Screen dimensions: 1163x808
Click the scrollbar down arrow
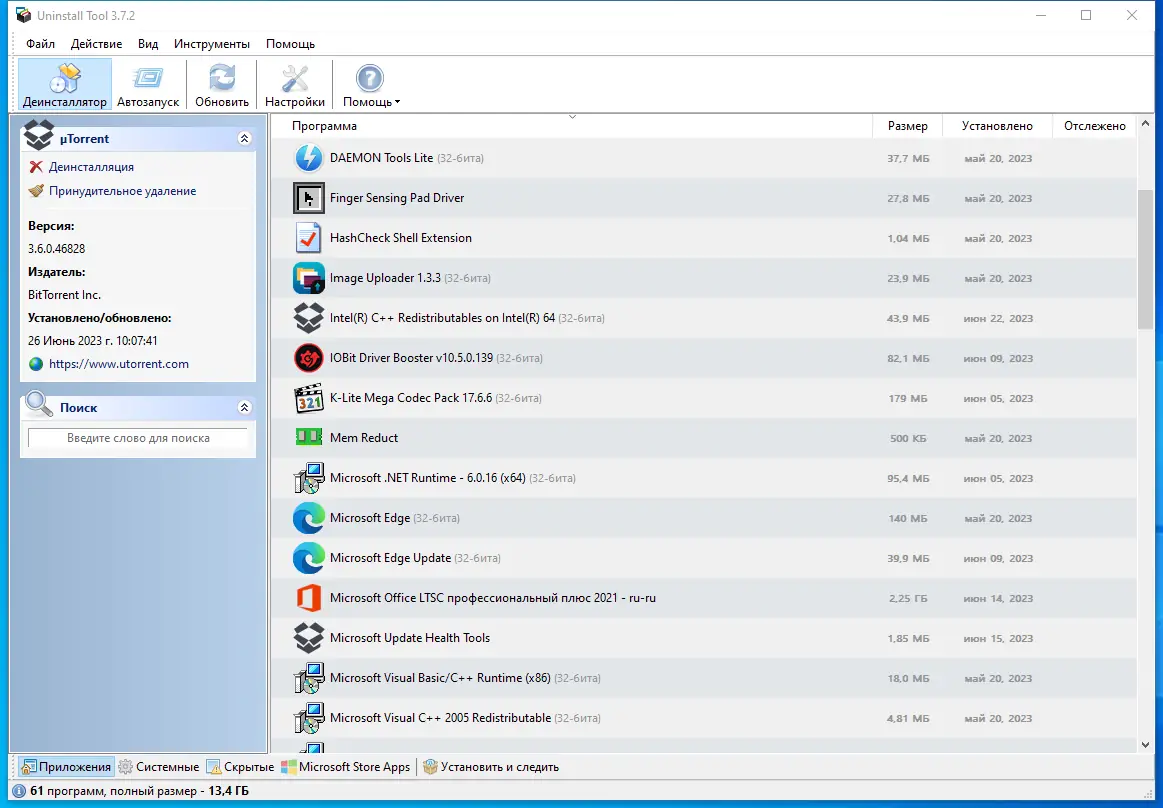pyautogui.click(x=1145, y=745)
